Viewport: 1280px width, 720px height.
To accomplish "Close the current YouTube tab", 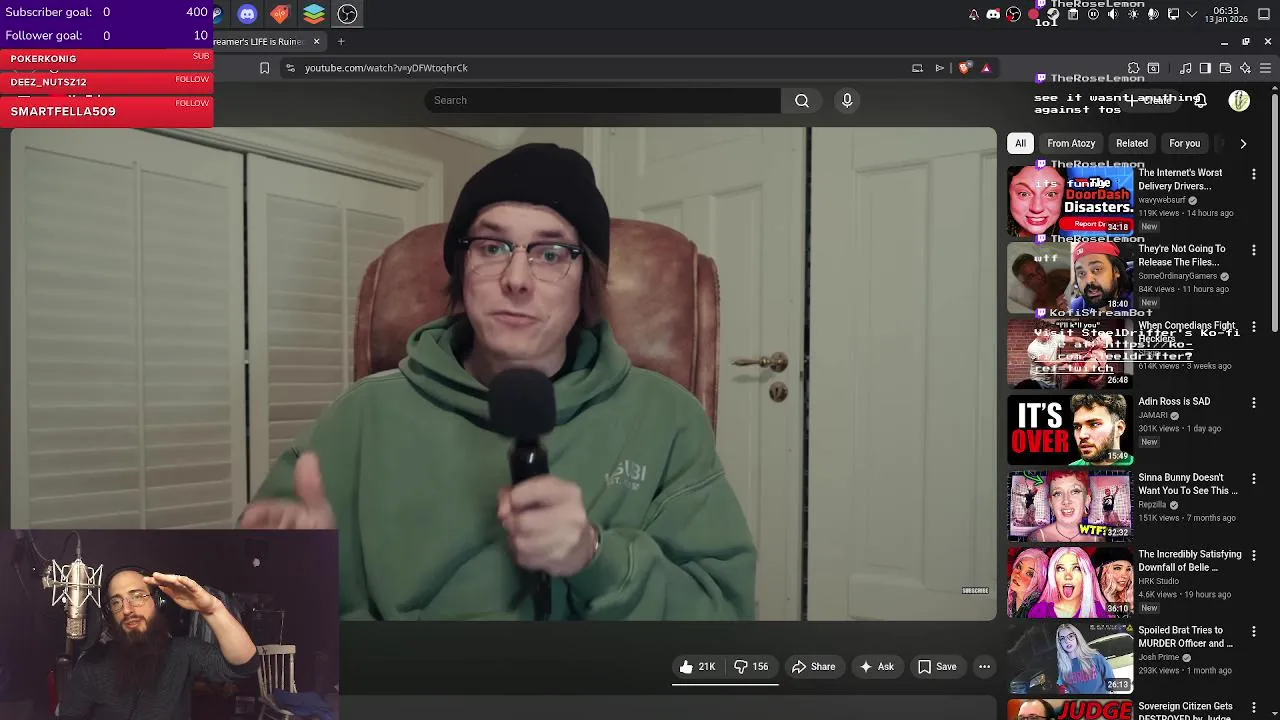I will point(316,41).
